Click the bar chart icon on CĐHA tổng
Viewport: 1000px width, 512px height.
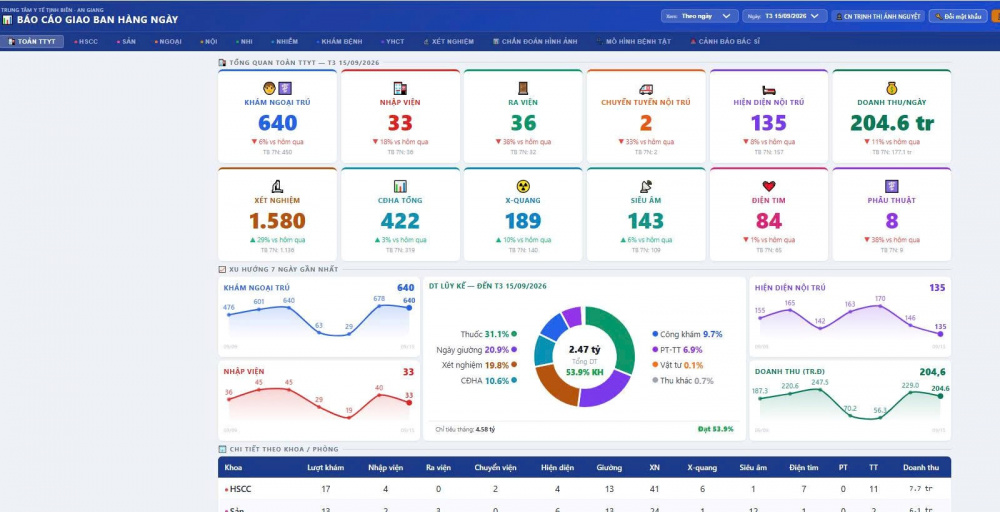tap(400, 186)
